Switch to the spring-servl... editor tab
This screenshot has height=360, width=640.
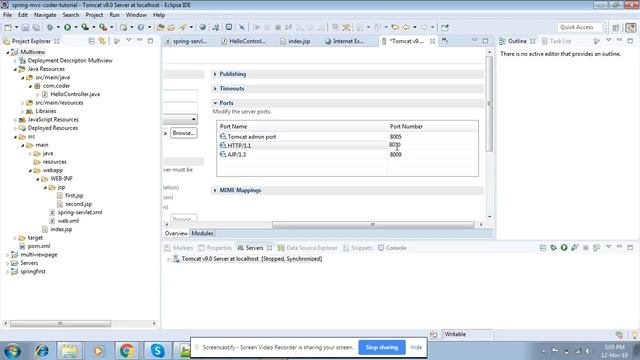point(186,41)
